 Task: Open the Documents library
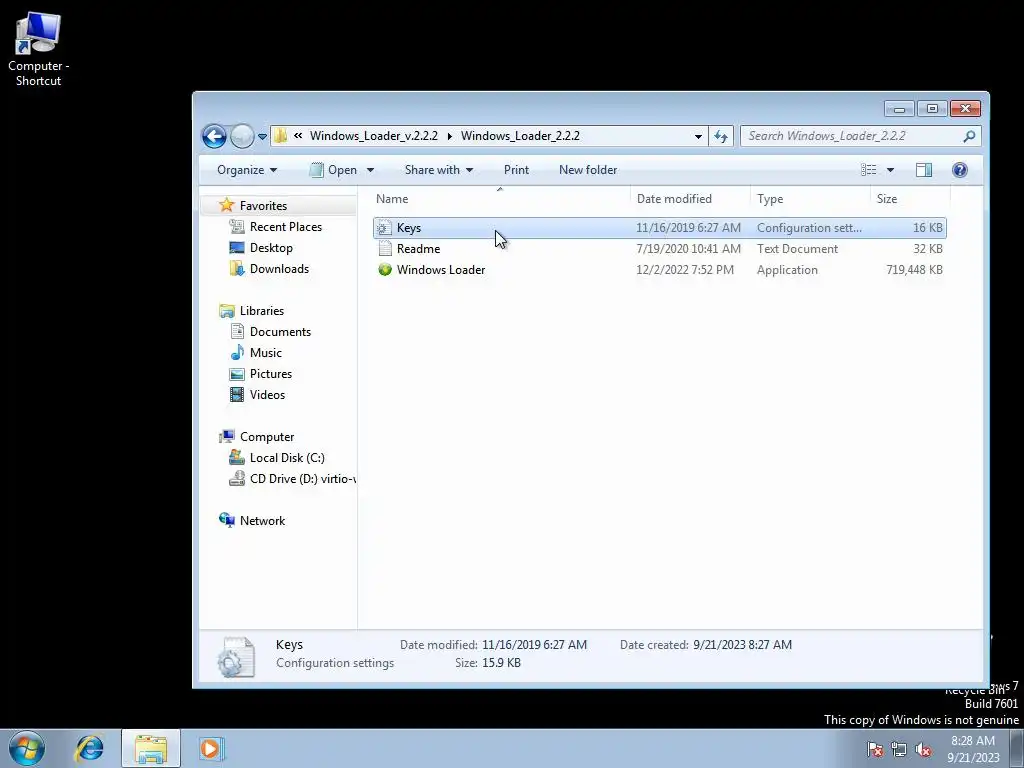click(x=280, y=332)
